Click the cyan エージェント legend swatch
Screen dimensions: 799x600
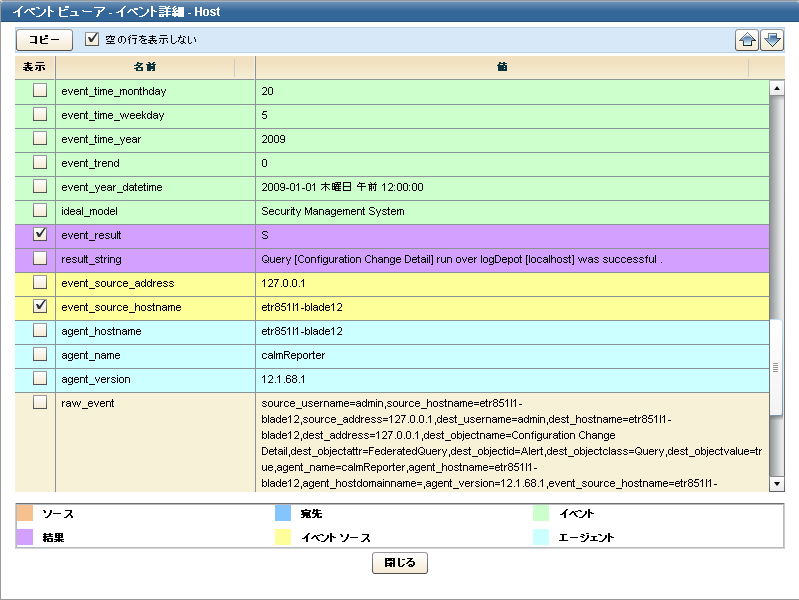539,537
